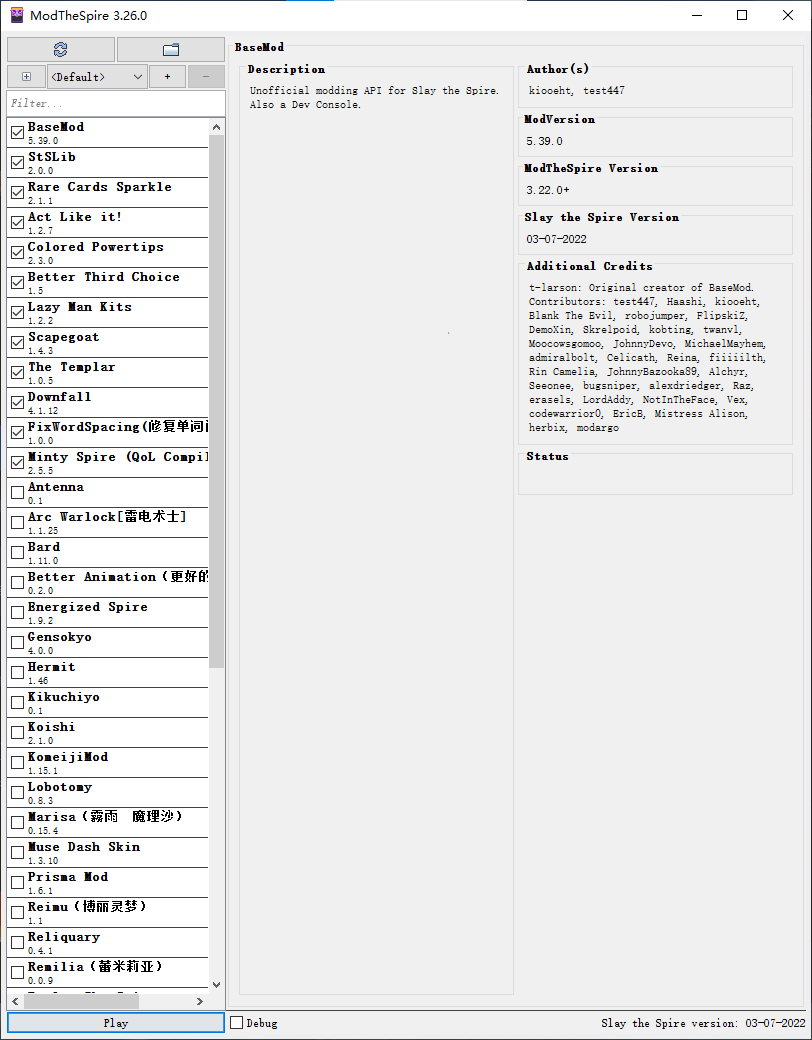Click the authors text kiooeht, test447

[576, 91]
